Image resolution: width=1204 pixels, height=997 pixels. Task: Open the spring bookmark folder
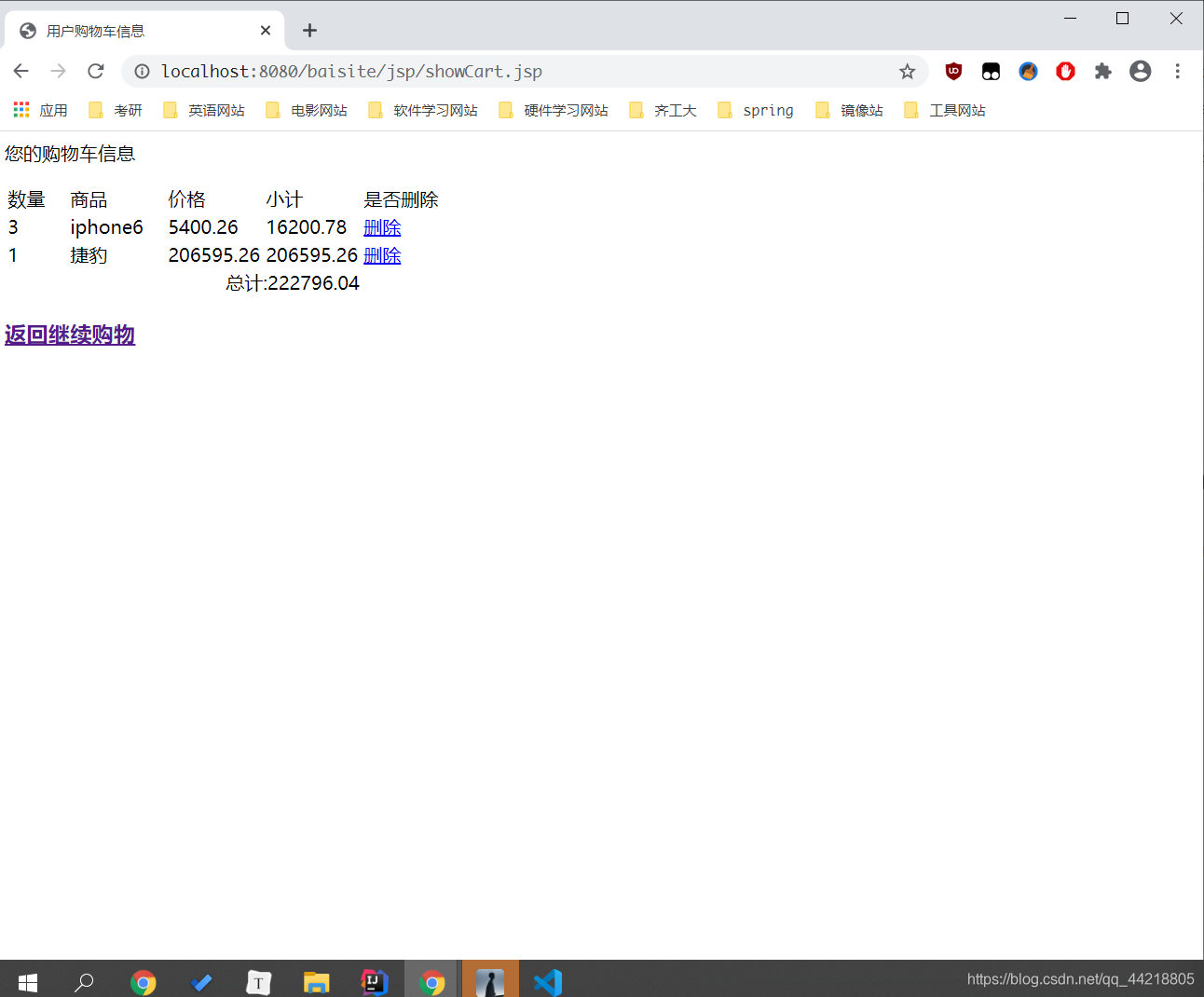coord(756,110)
